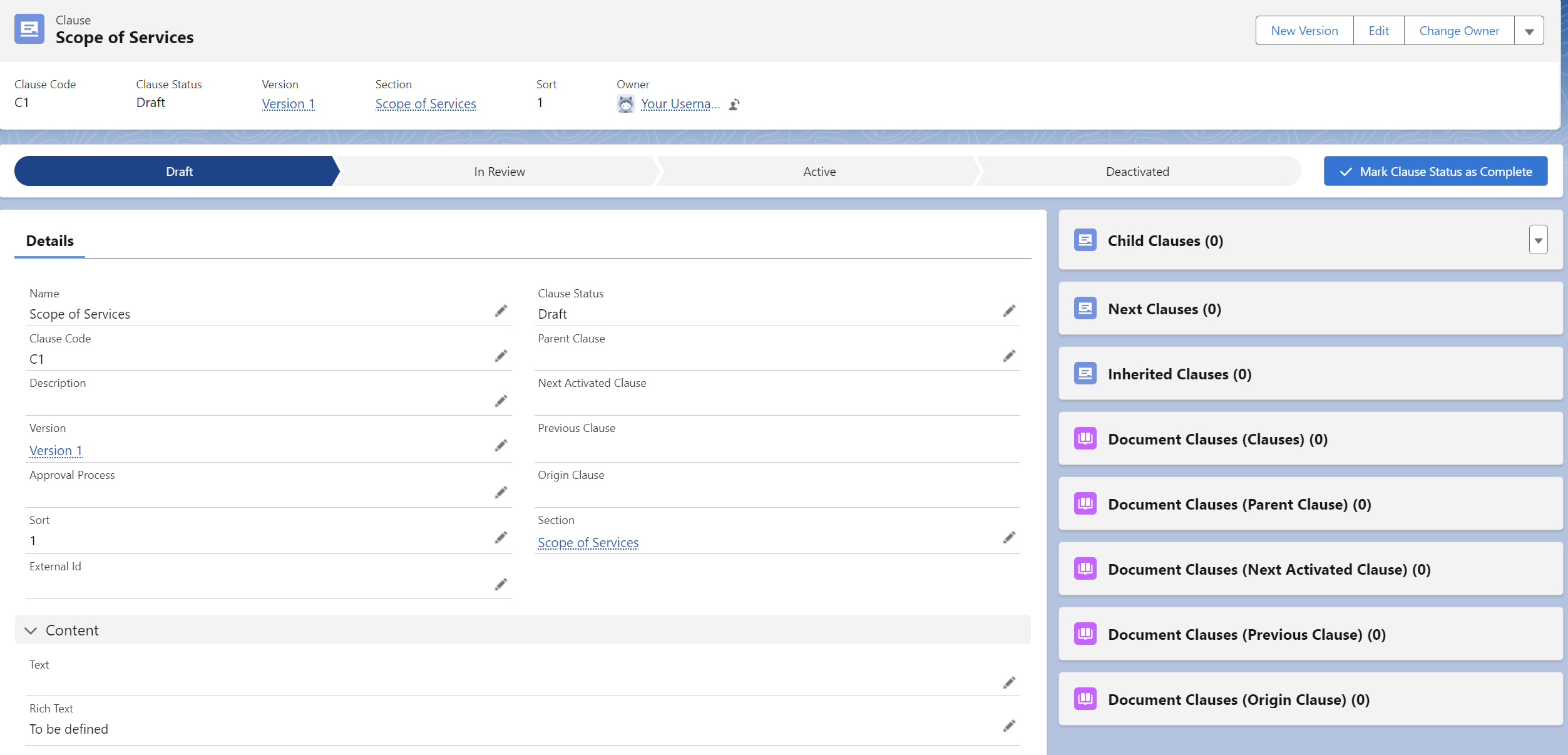1568x755 pixels.
Task: Open the Child Clauses (0) related list
Action: pos(1165,241)
